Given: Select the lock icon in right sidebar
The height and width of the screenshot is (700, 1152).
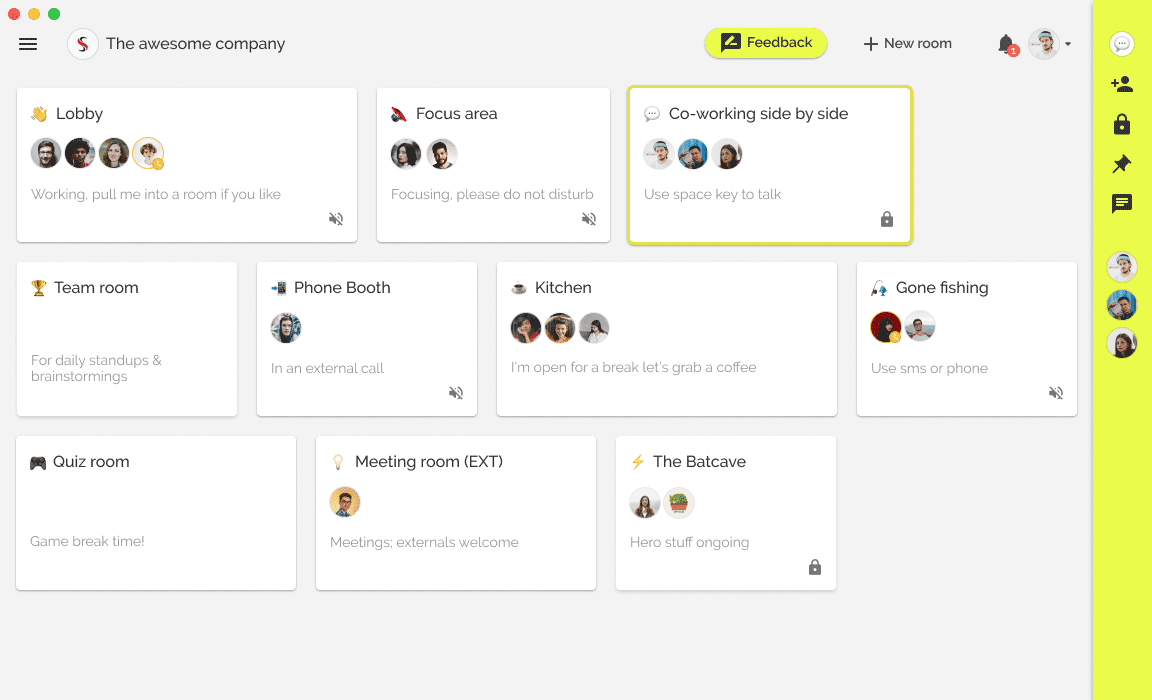Looking at the screenshot, I should tap(1122, 124).
